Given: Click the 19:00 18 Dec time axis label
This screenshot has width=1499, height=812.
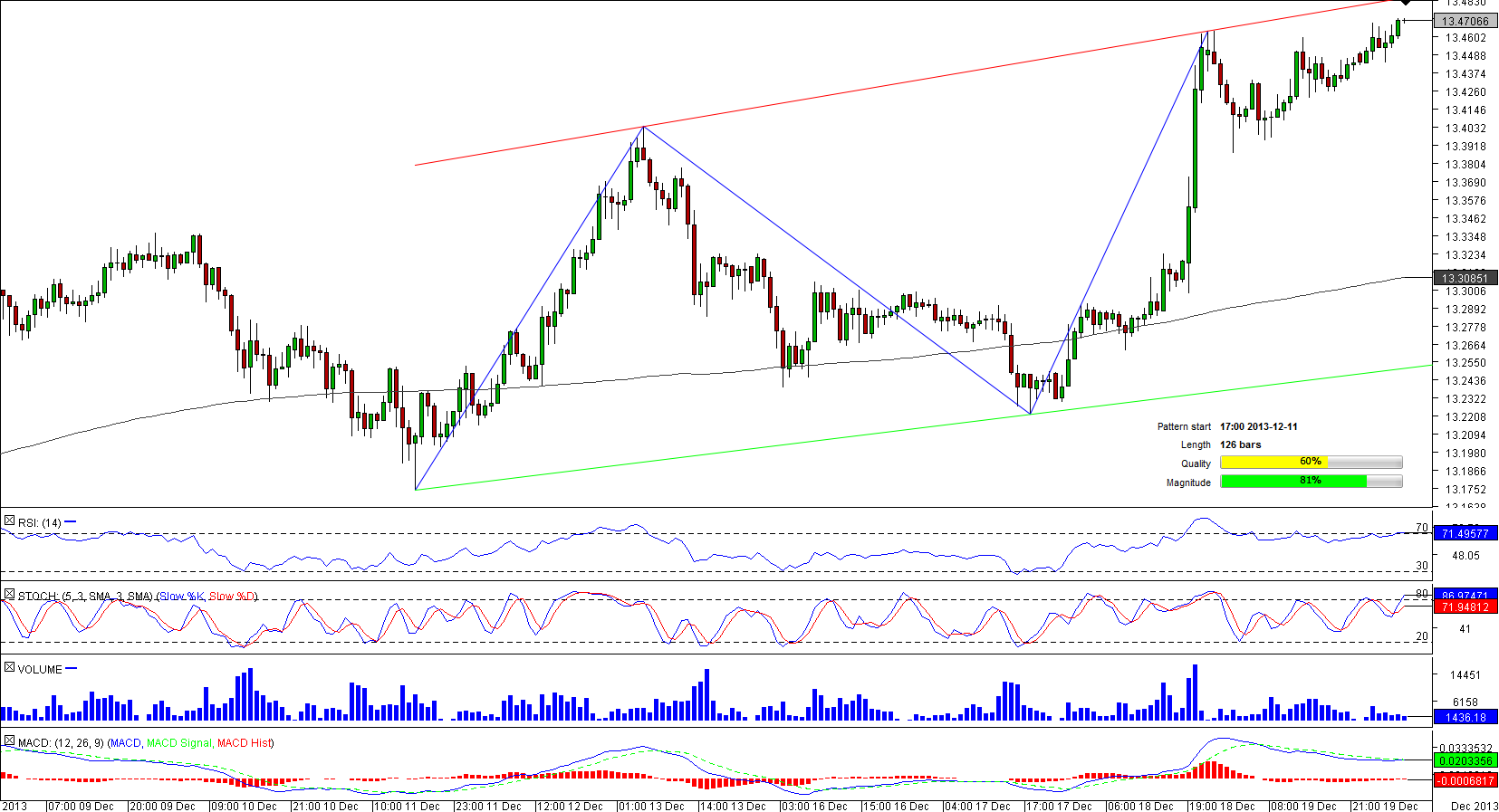Looking at the screenshot, I should click(x=1222, y=806).
